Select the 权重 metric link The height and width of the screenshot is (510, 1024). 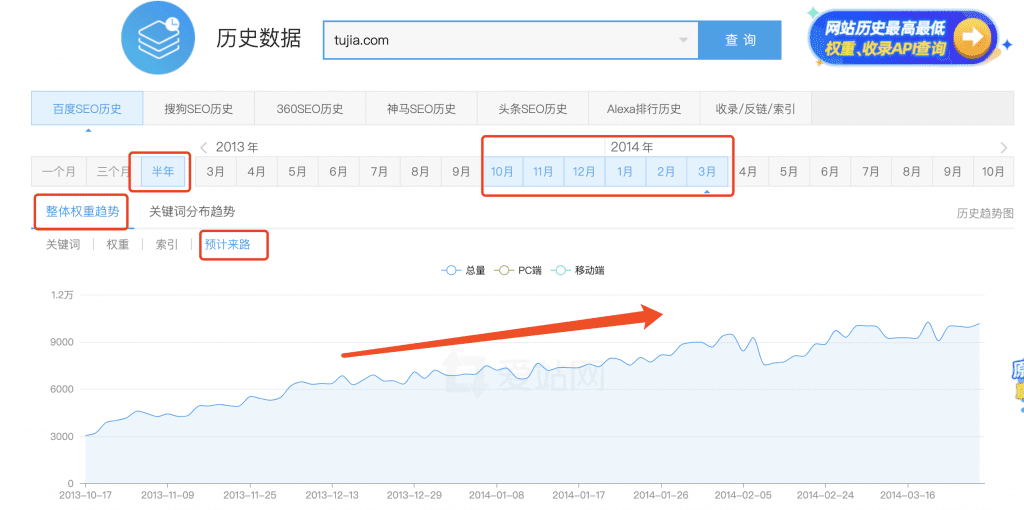click(x=118, y=244)
